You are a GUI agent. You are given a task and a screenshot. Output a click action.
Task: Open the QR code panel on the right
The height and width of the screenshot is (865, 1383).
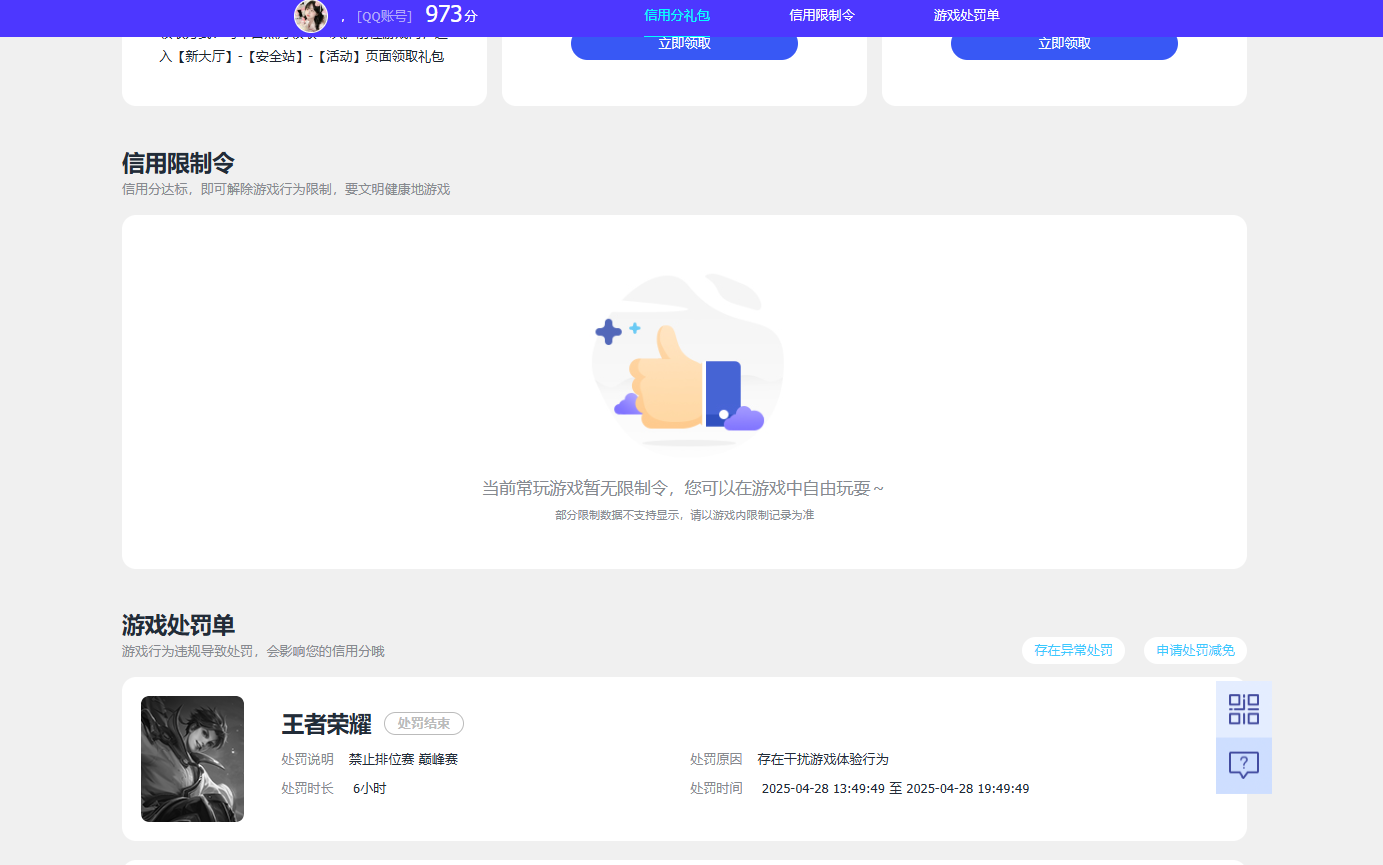tap(1243, 708)
